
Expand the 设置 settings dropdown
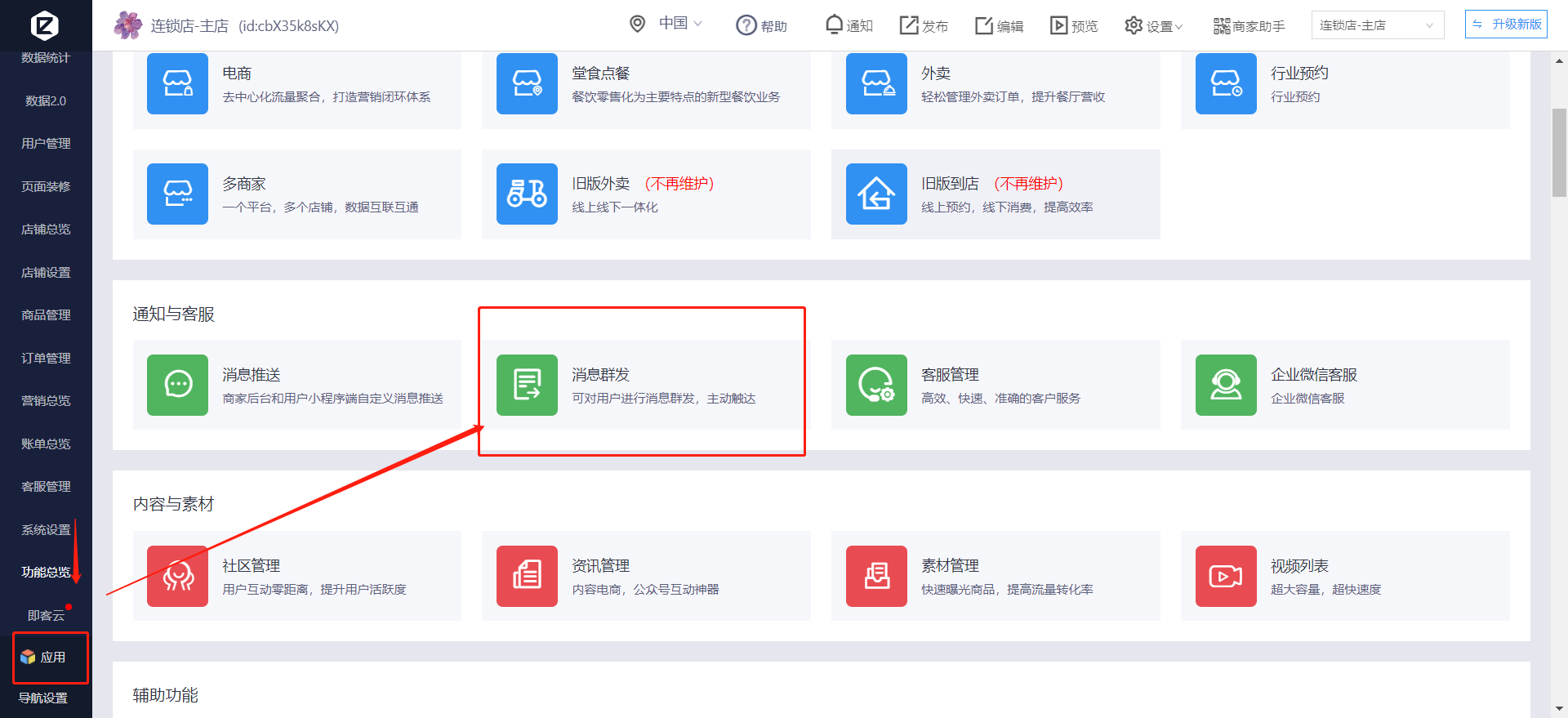[1153, 25]
